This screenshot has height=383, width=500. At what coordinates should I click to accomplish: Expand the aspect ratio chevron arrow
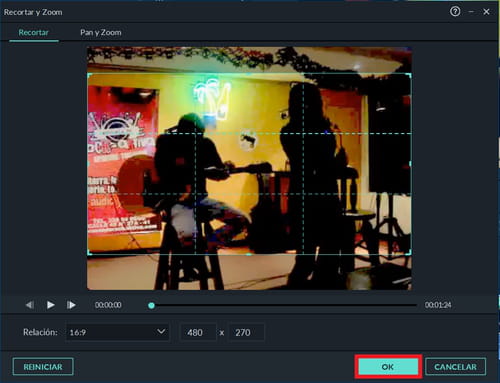(x=161, y=332)
